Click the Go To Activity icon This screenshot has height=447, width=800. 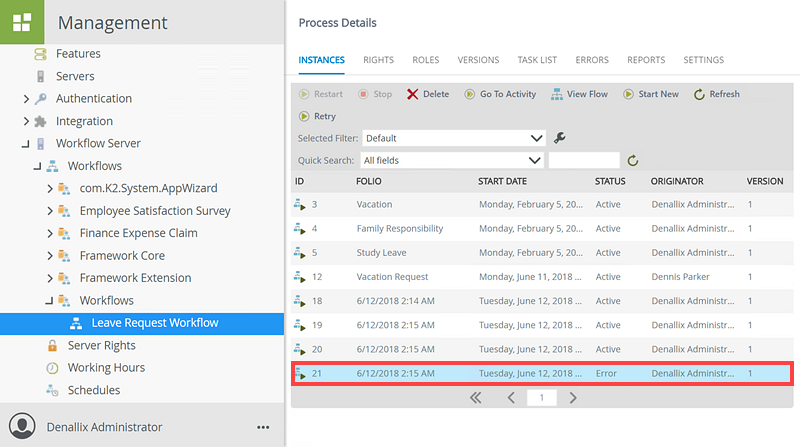point(470,94)
